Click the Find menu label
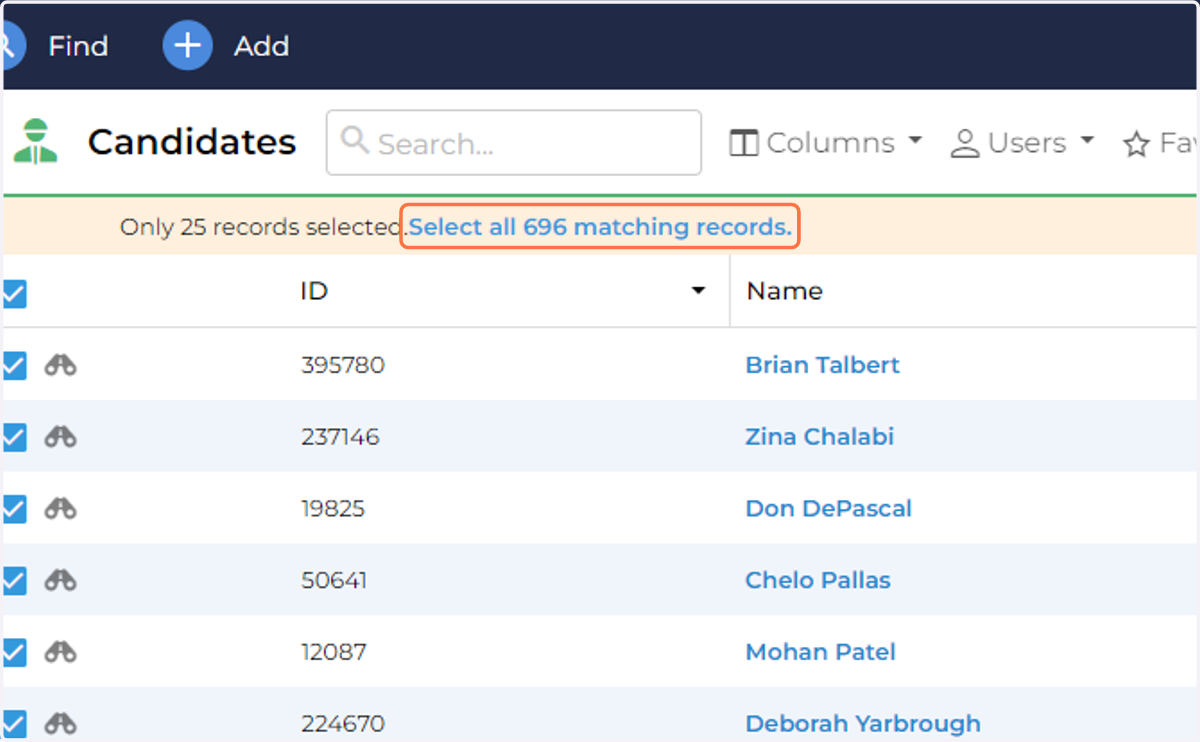This screenshot has width=1200, height=742. click(x=78, y=46)
